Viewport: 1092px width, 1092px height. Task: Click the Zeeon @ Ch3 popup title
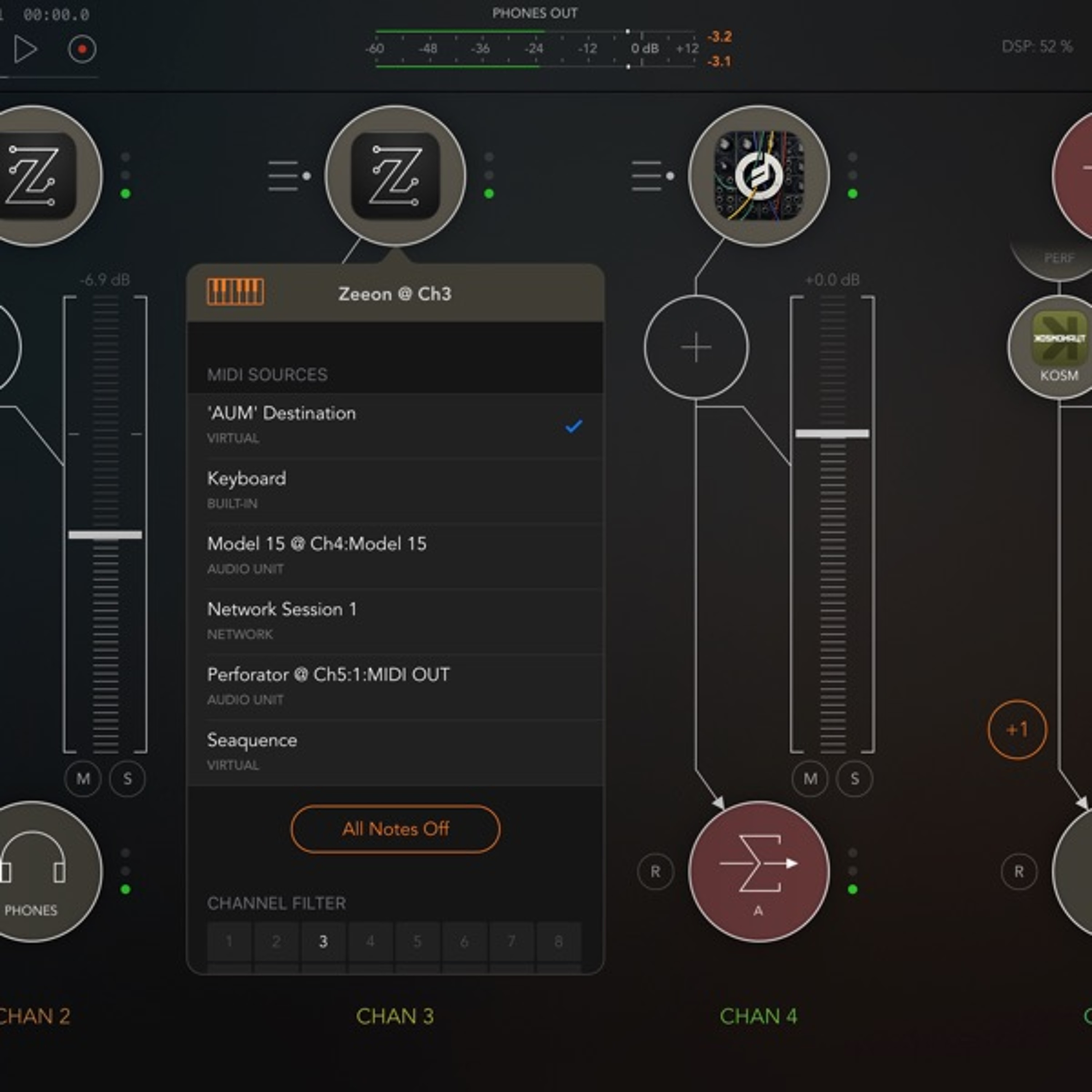(x=395, y=294)
